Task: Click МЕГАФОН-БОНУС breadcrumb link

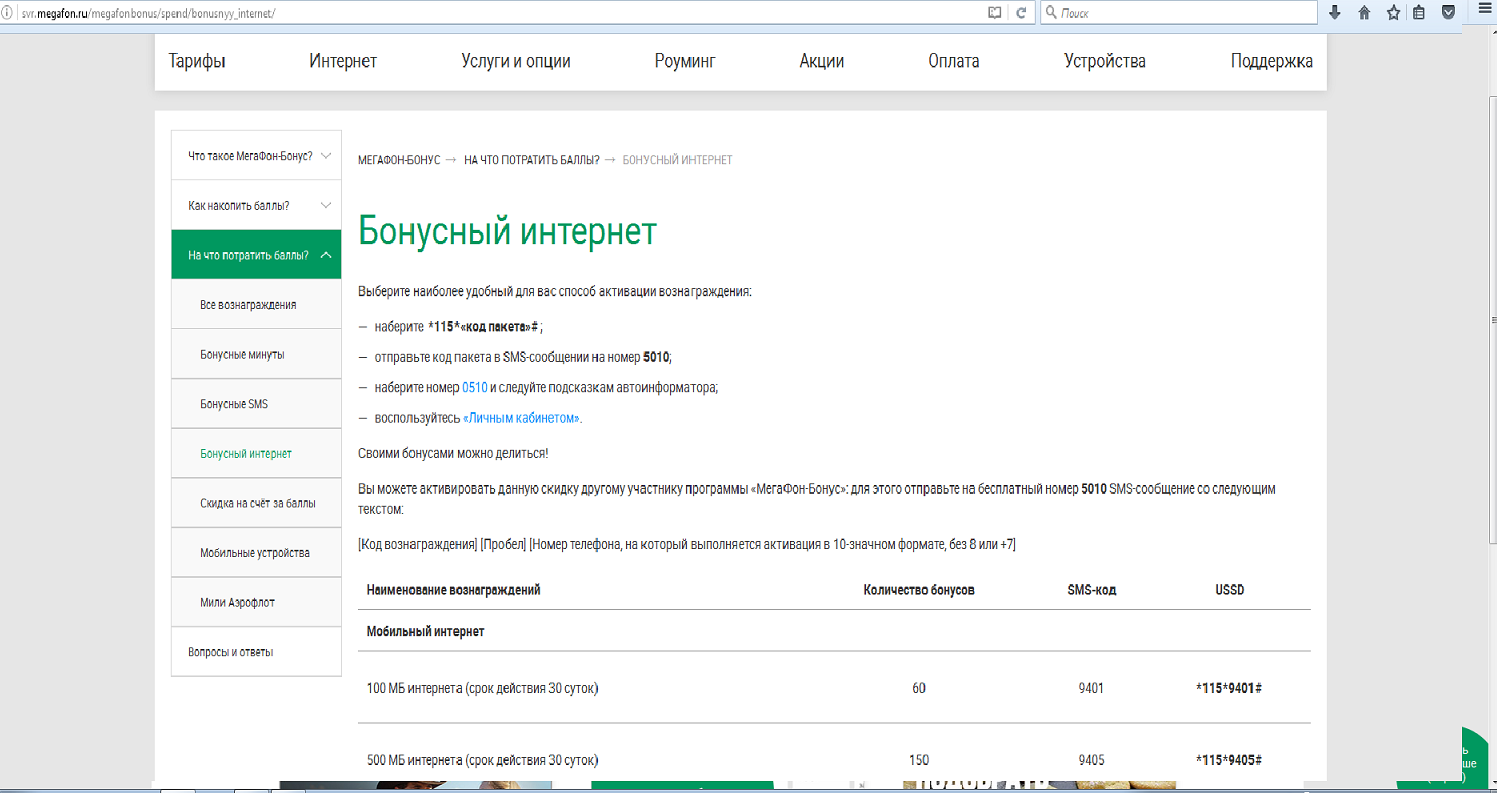Action: (x=399, y=160)
